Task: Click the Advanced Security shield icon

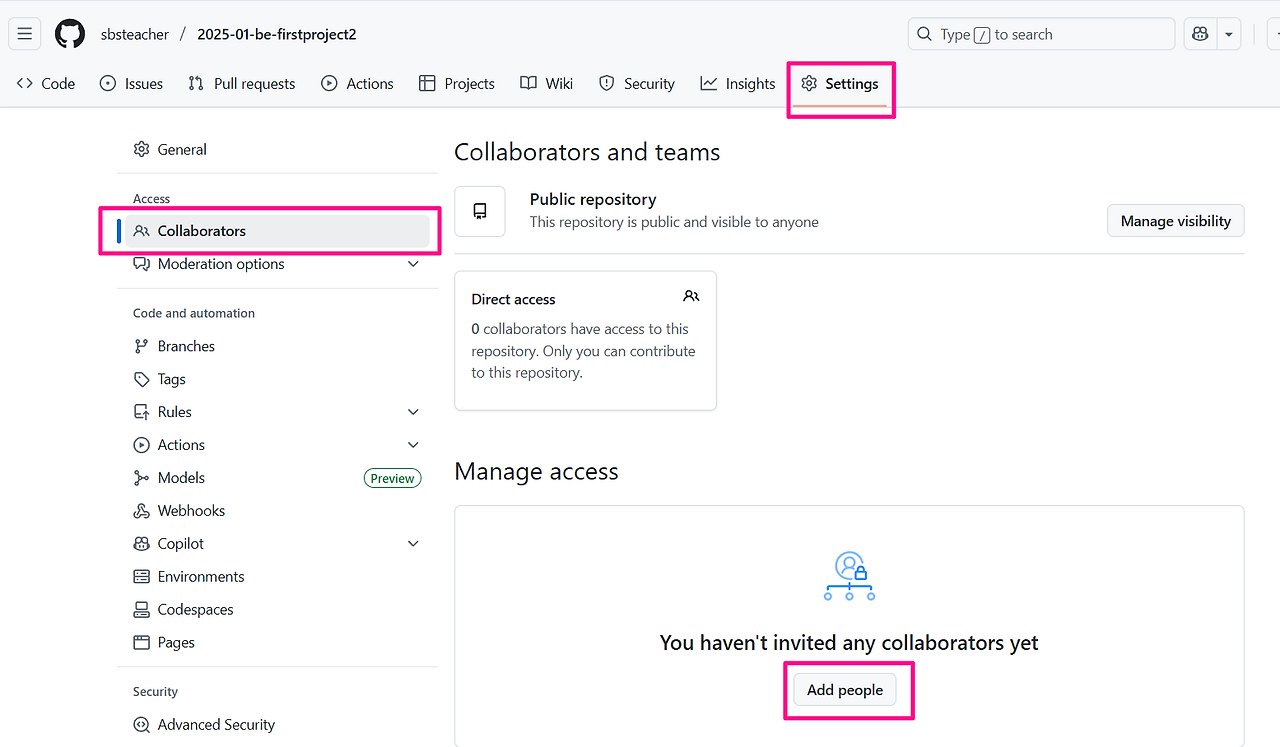Action: pos(141,725)
